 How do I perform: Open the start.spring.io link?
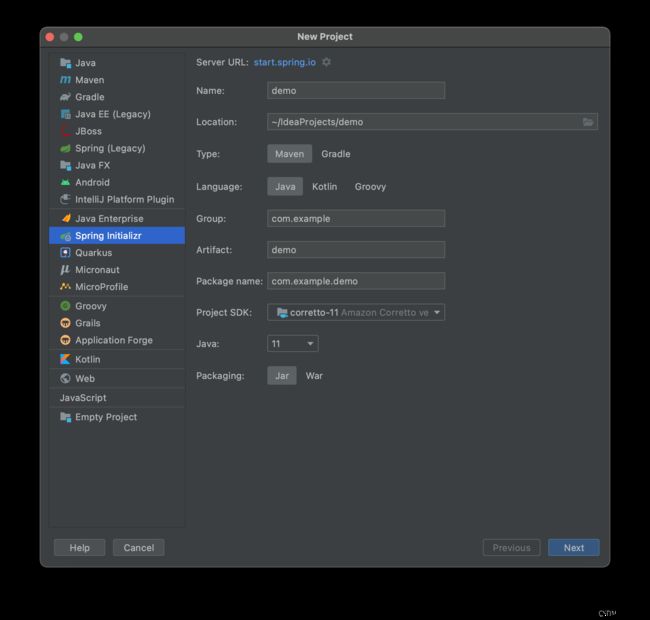285,62
